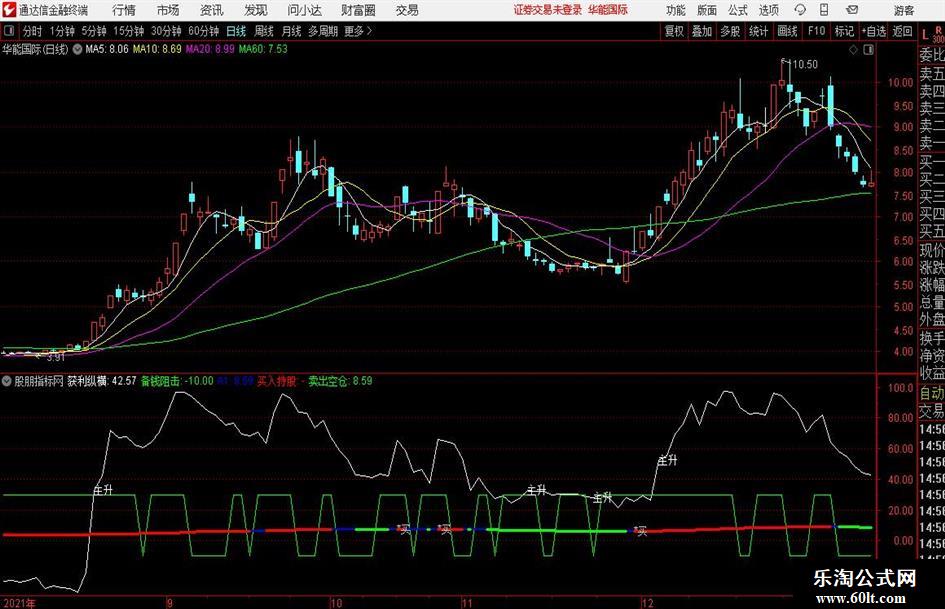Switch to the 1分钟 period tab
This screenshot has height=609, width=945.
coord(62,31)
